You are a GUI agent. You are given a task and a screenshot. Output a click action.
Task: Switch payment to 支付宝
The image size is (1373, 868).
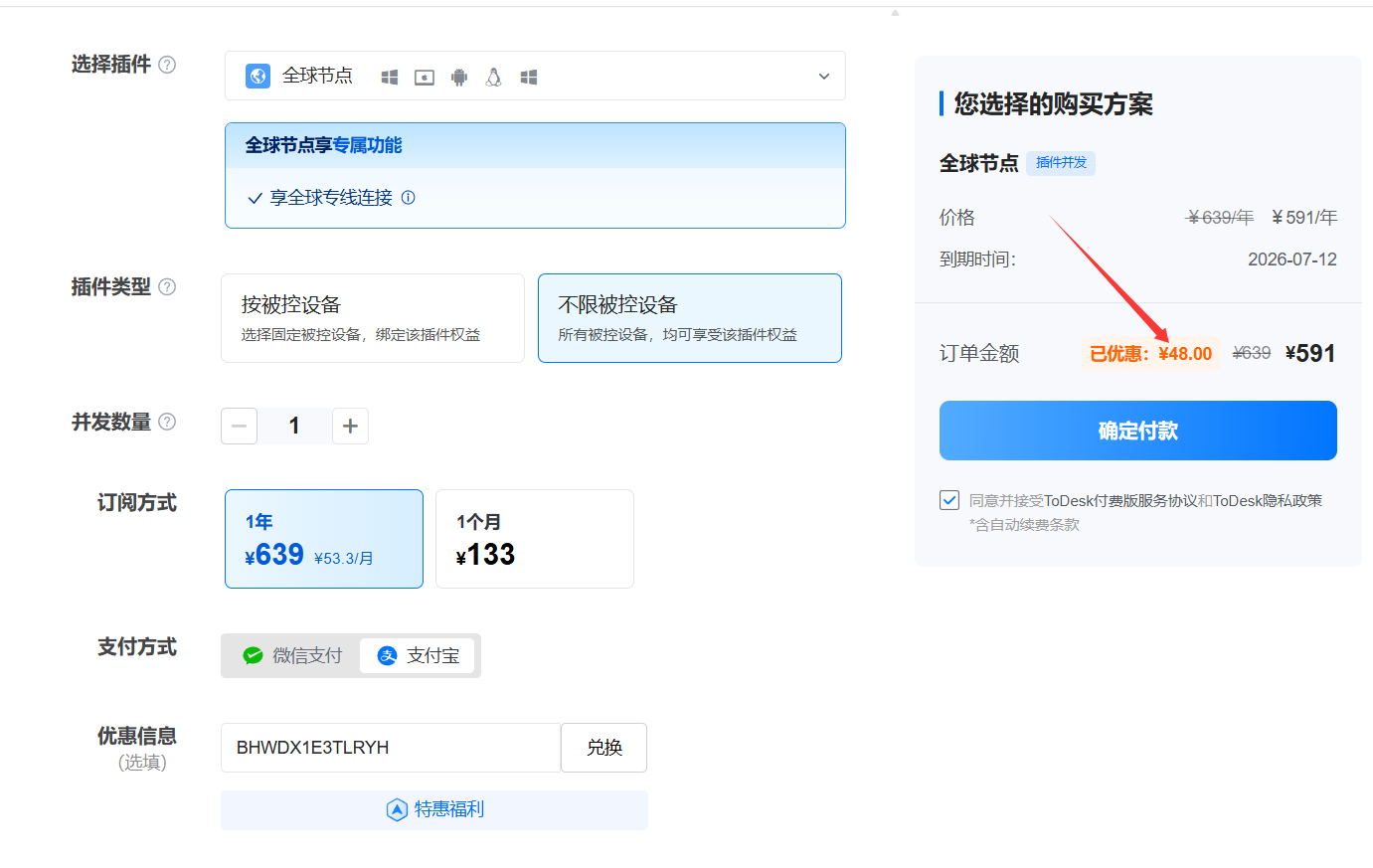pos(418,655)
